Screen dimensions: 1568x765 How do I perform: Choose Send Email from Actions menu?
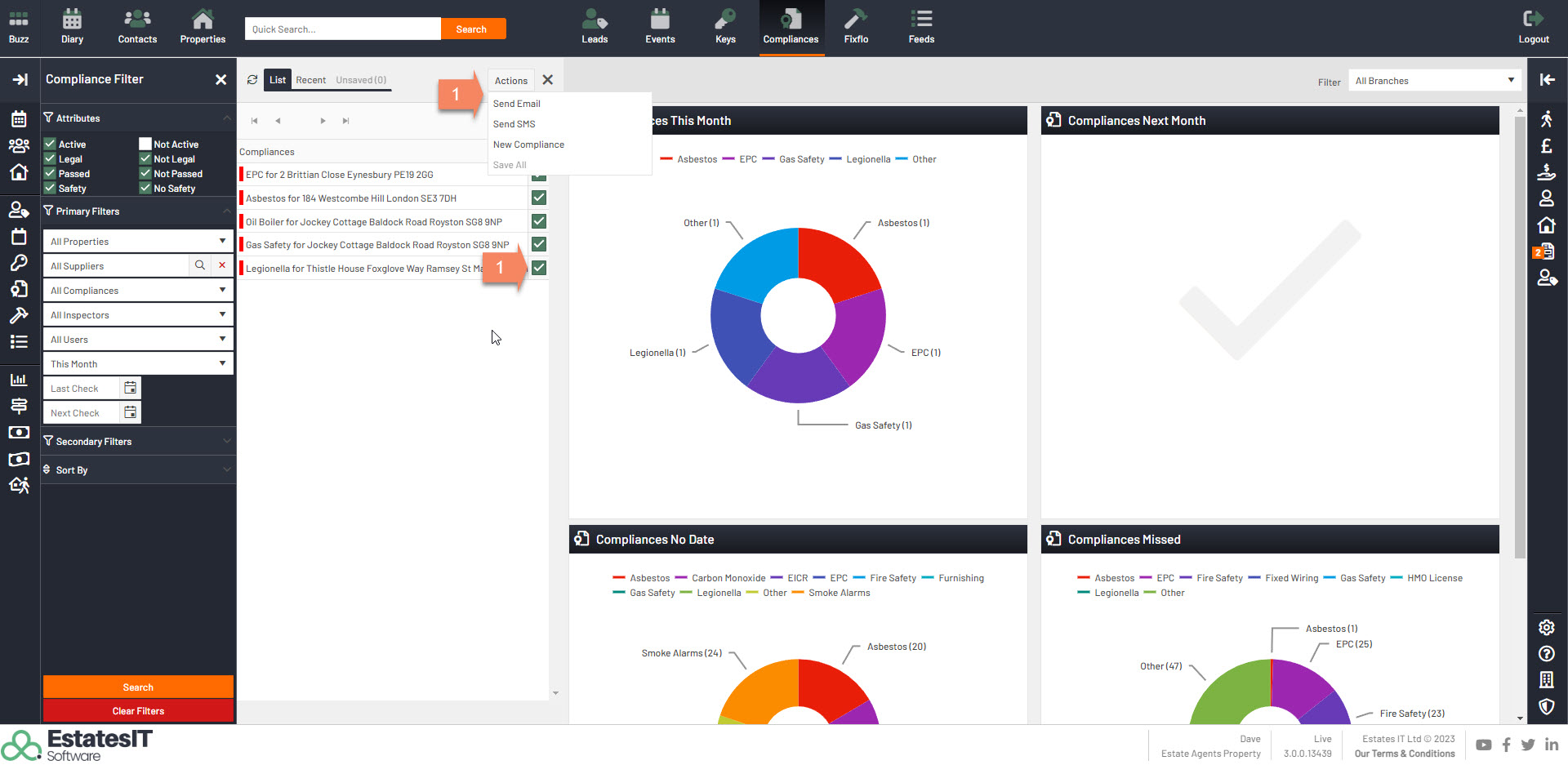[x=517, y=104]
